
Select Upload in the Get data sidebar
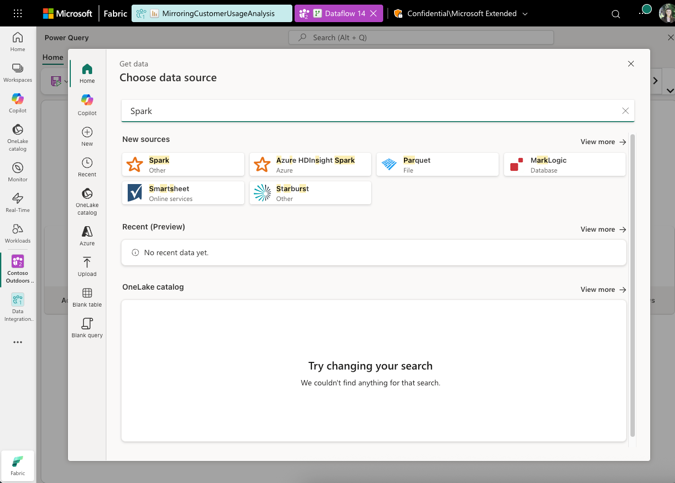87,266
